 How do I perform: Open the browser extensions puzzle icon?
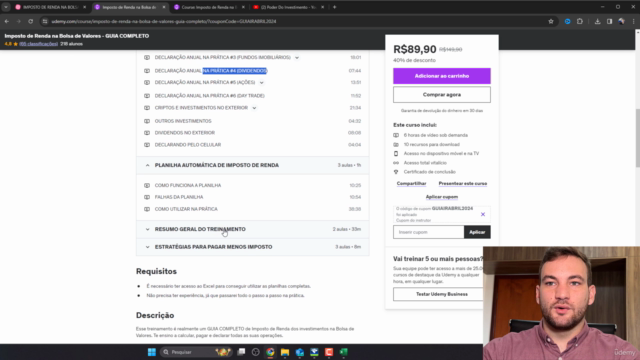point(580,21)
